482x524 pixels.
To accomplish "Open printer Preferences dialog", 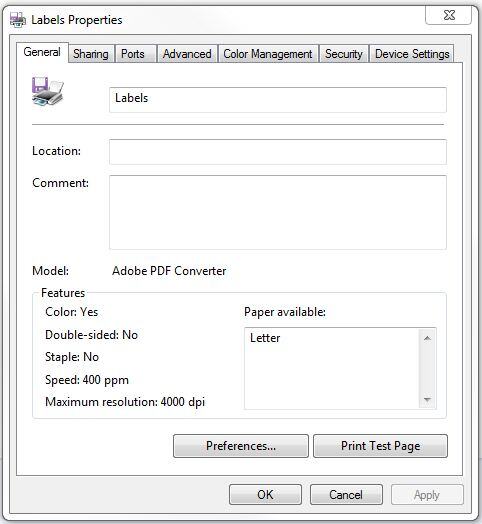I will [241, 446].
